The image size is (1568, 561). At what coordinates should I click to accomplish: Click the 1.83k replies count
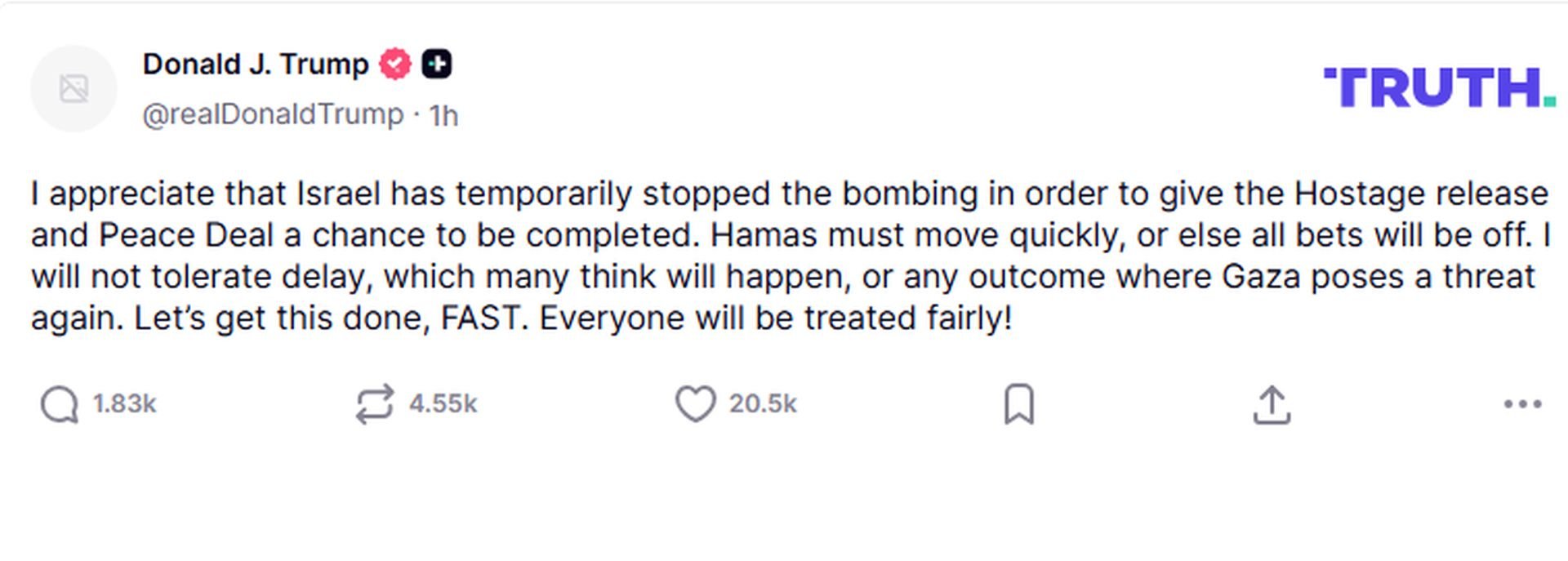124,404
